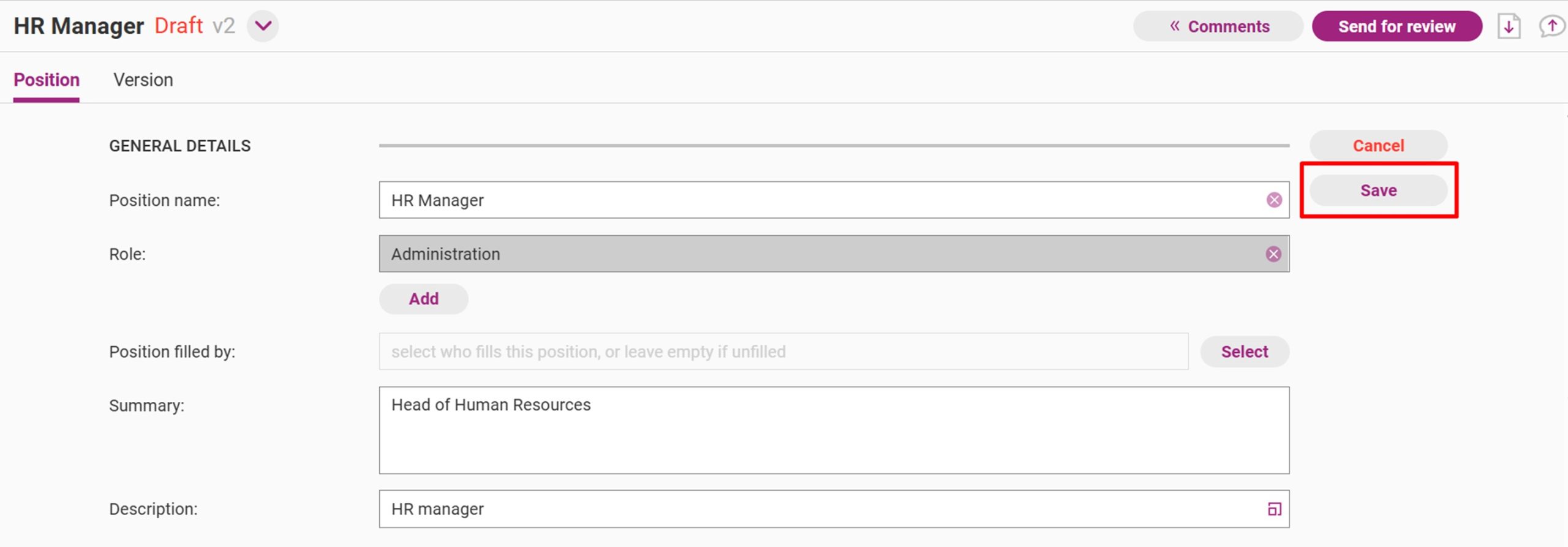Screen dimensions: 1568x547
Task: Open the version dropdown chevron next to v2
Action: [x=263, y=26]
